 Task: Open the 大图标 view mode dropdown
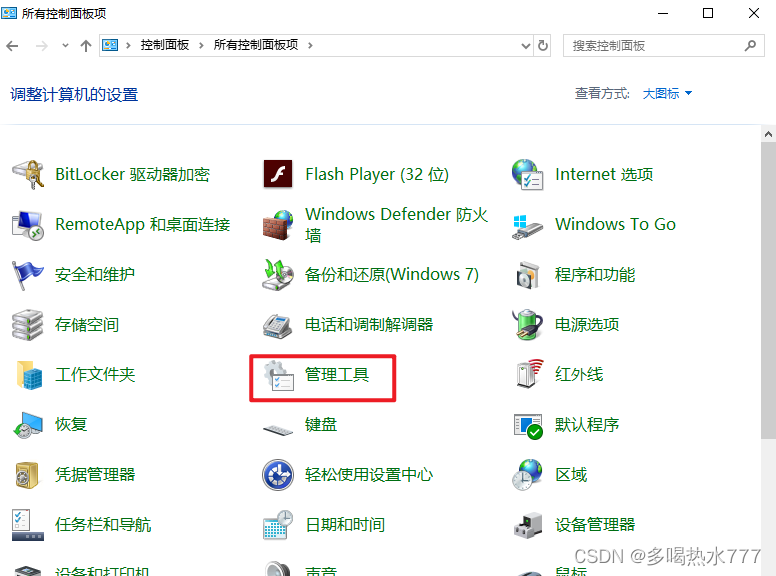667,94
